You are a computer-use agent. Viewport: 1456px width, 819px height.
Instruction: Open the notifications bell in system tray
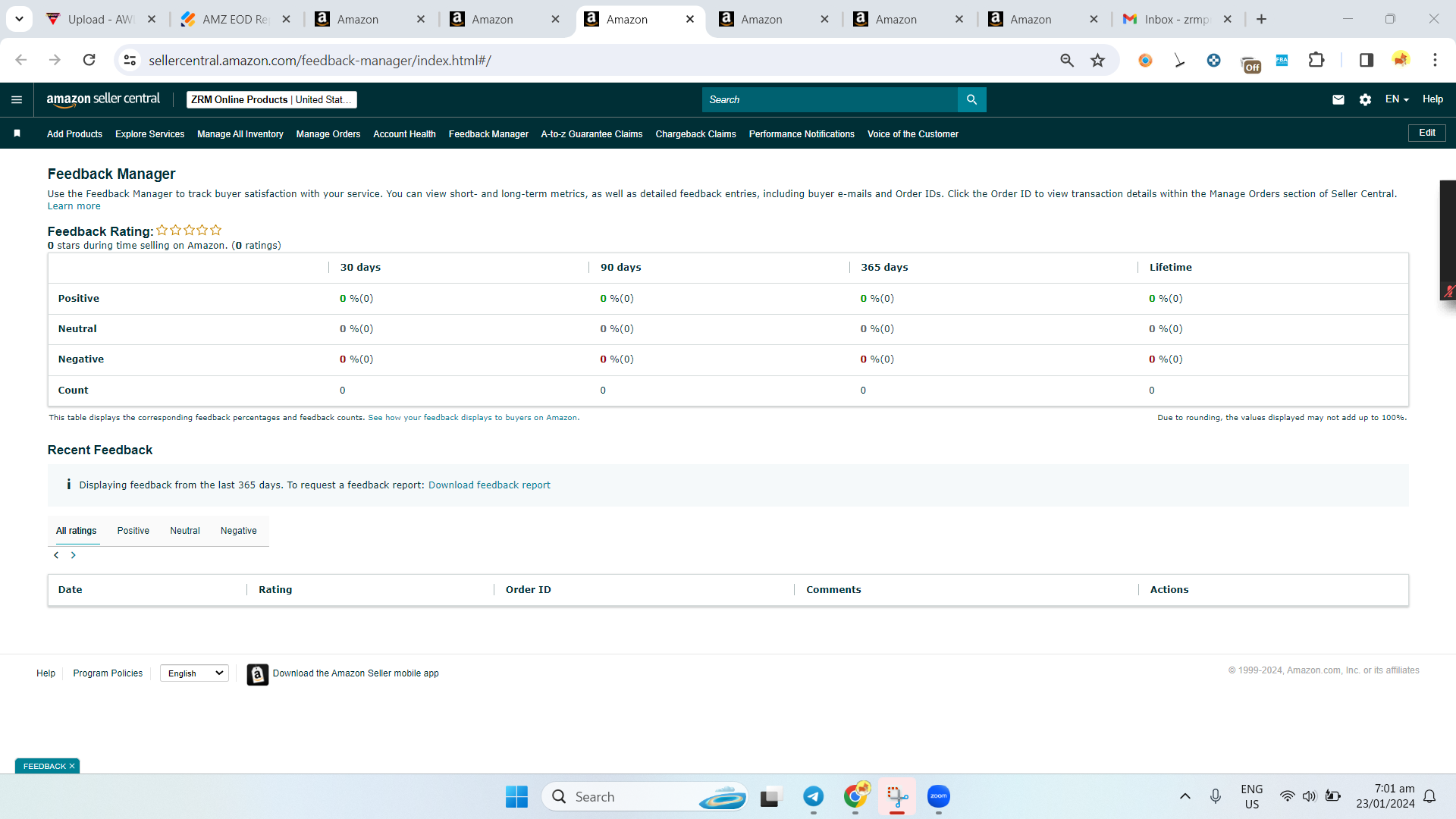point(1429,796)
